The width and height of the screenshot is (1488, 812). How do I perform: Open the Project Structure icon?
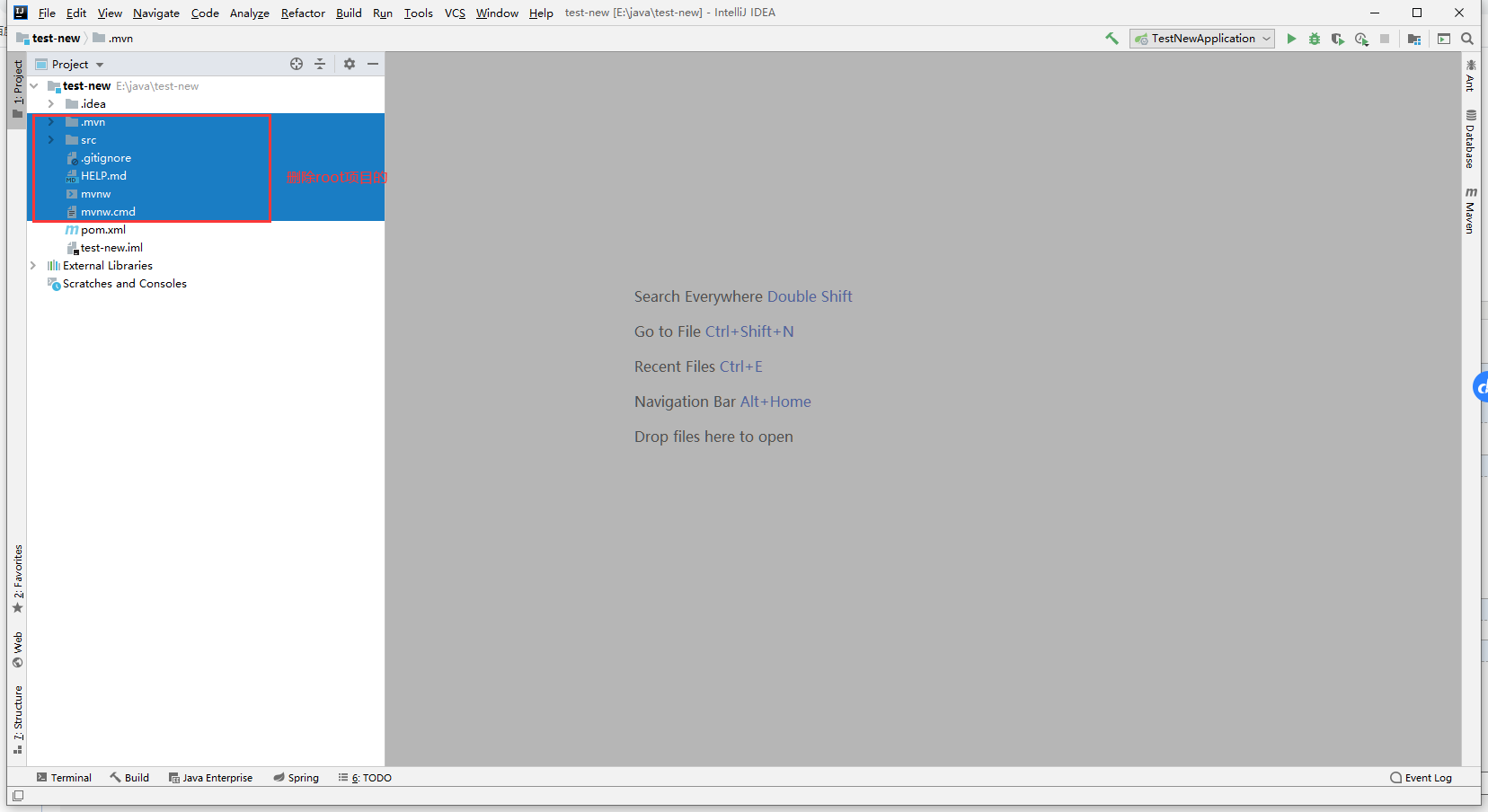[x=1414, y=39]
